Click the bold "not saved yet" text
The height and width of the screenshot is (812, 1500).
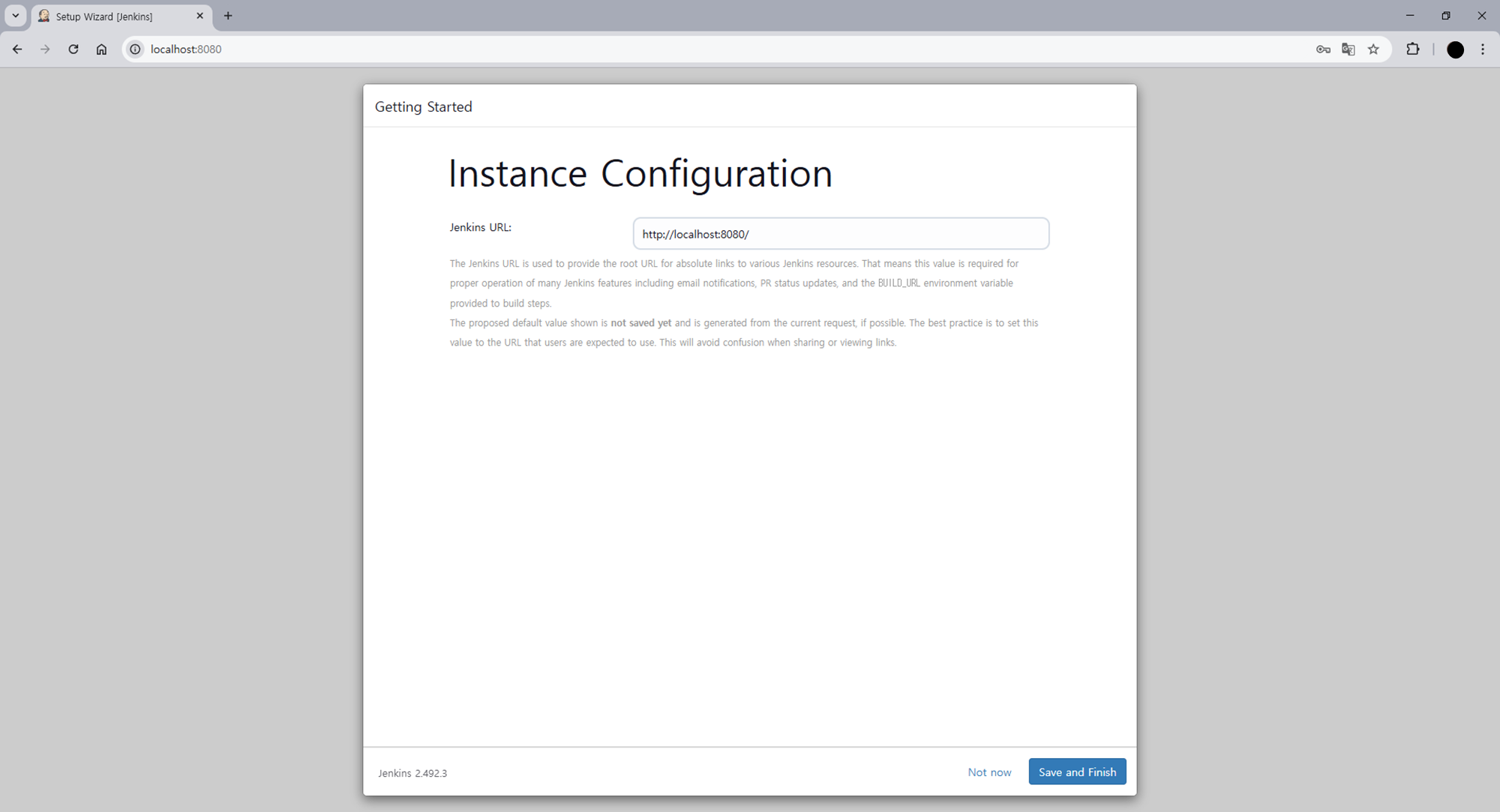[641, 323]
